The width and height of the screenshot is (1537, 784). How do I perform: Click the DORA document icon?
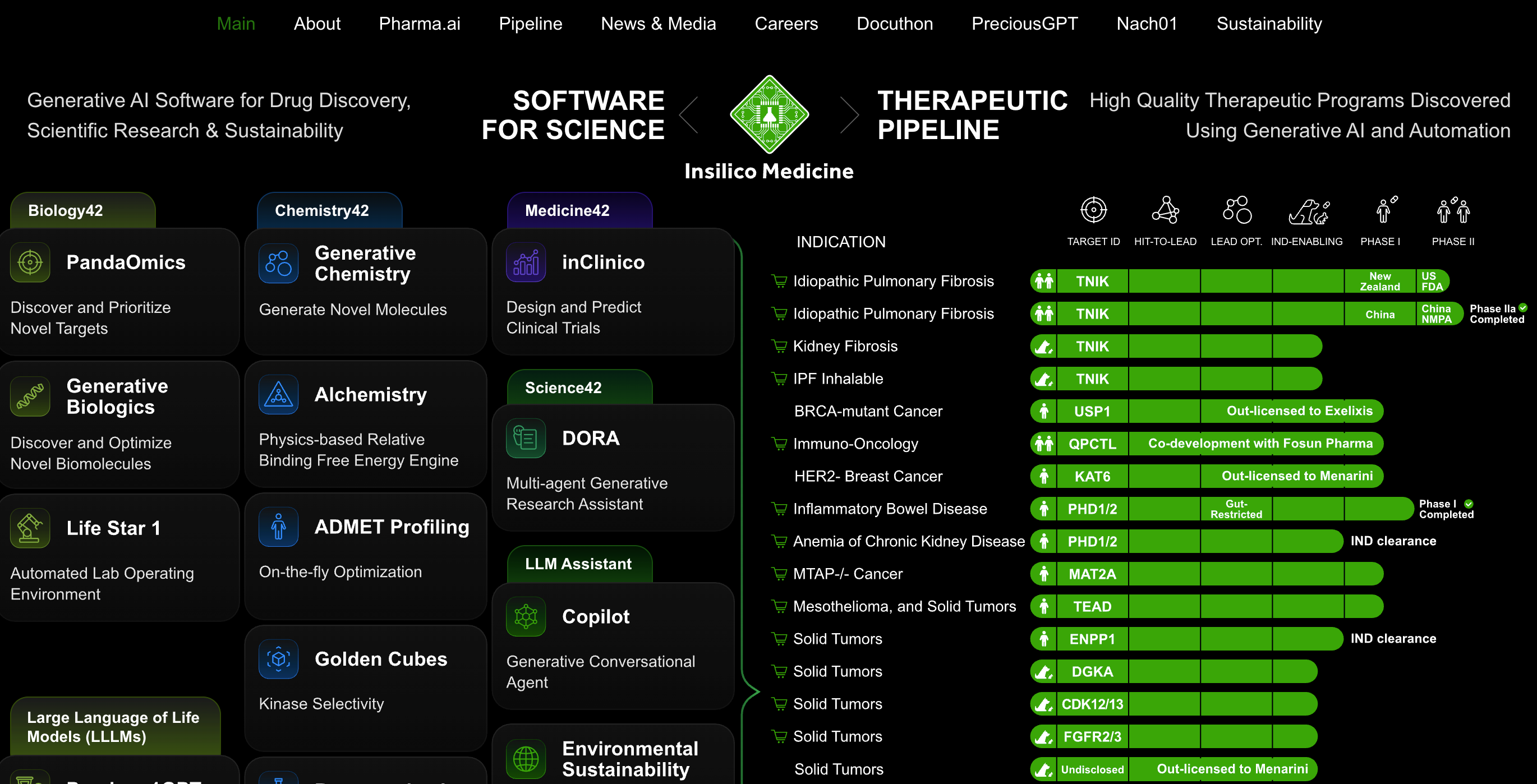[526, 438]
